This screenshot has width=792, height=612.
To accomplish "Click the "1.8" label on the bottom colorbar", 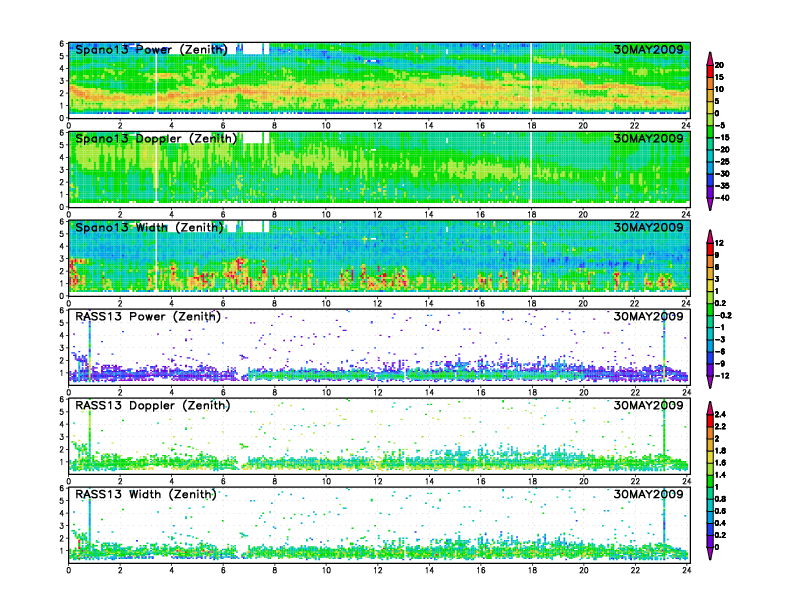I will tap(720, 451).
